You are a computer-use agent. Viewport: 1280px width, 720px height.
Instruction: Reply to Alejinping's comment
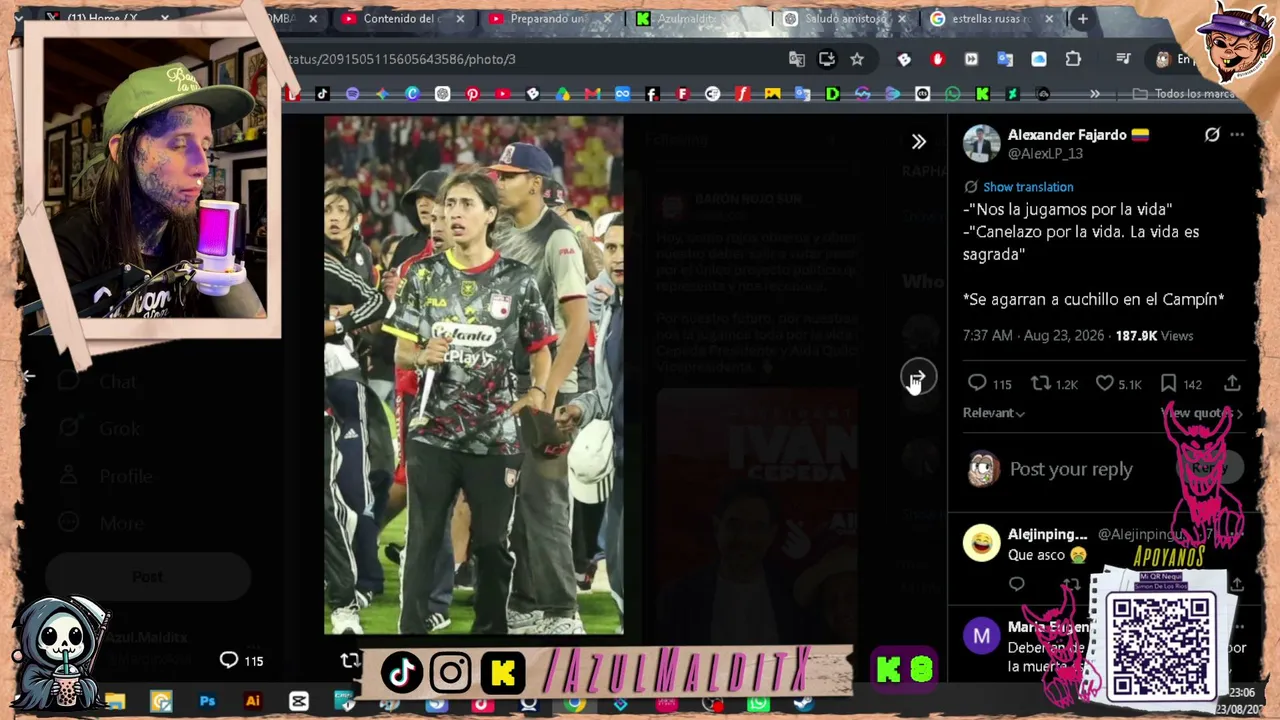coord(1017,584)
